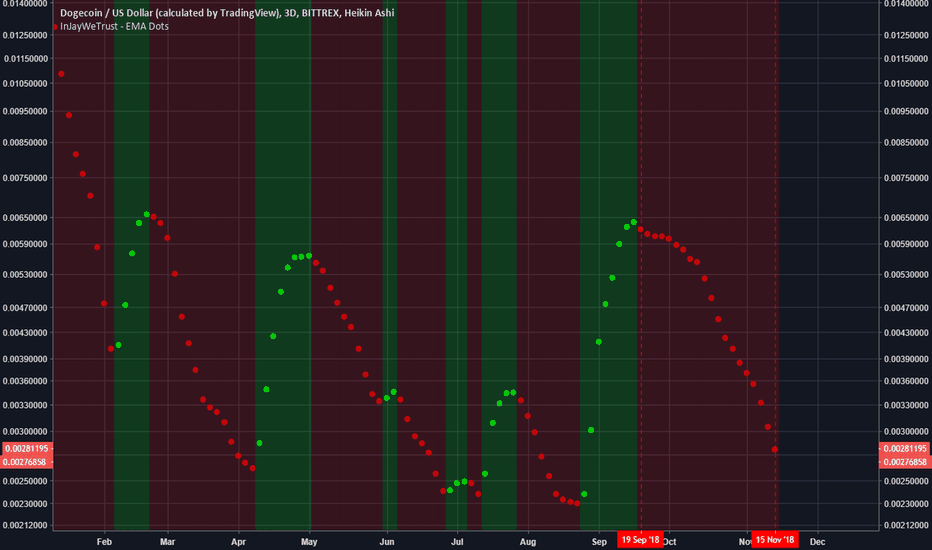Click the Aug label on the time axis

click(x=528, y=542)
